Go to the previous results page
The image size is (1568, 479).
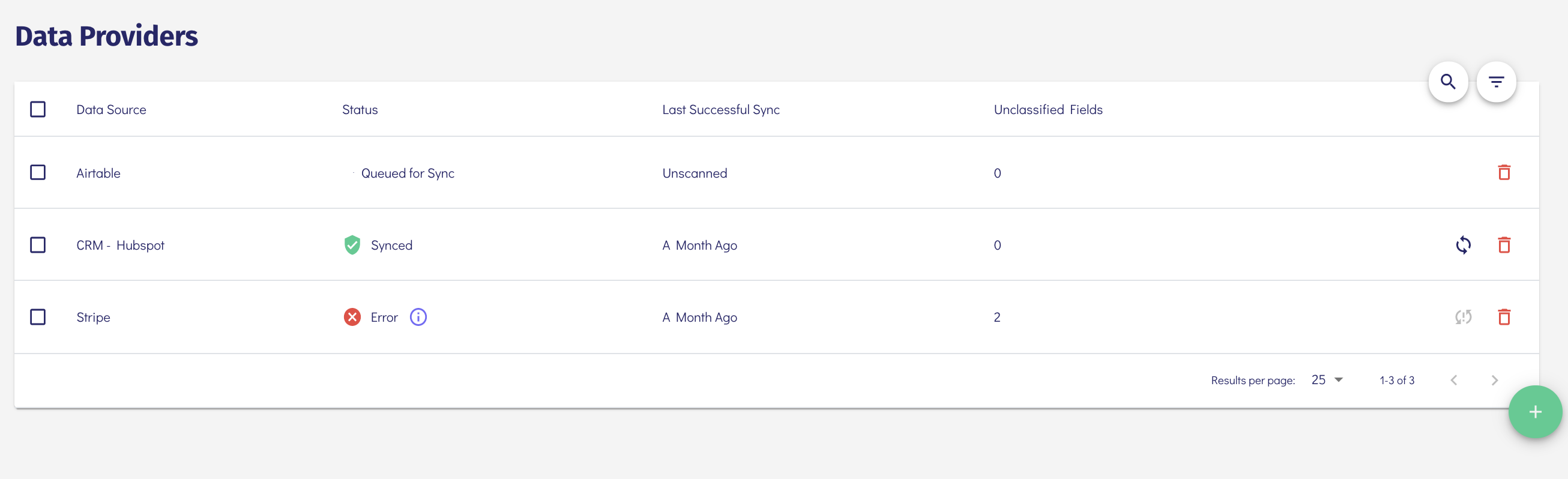click(x=1453, y=381)
